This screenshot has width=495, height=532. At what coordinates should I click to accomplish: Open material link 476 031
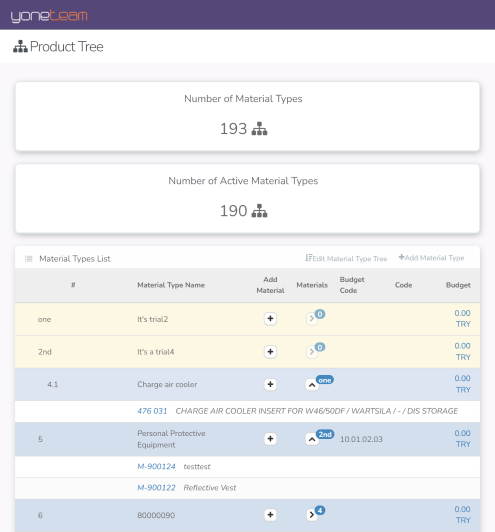[152, 411]
